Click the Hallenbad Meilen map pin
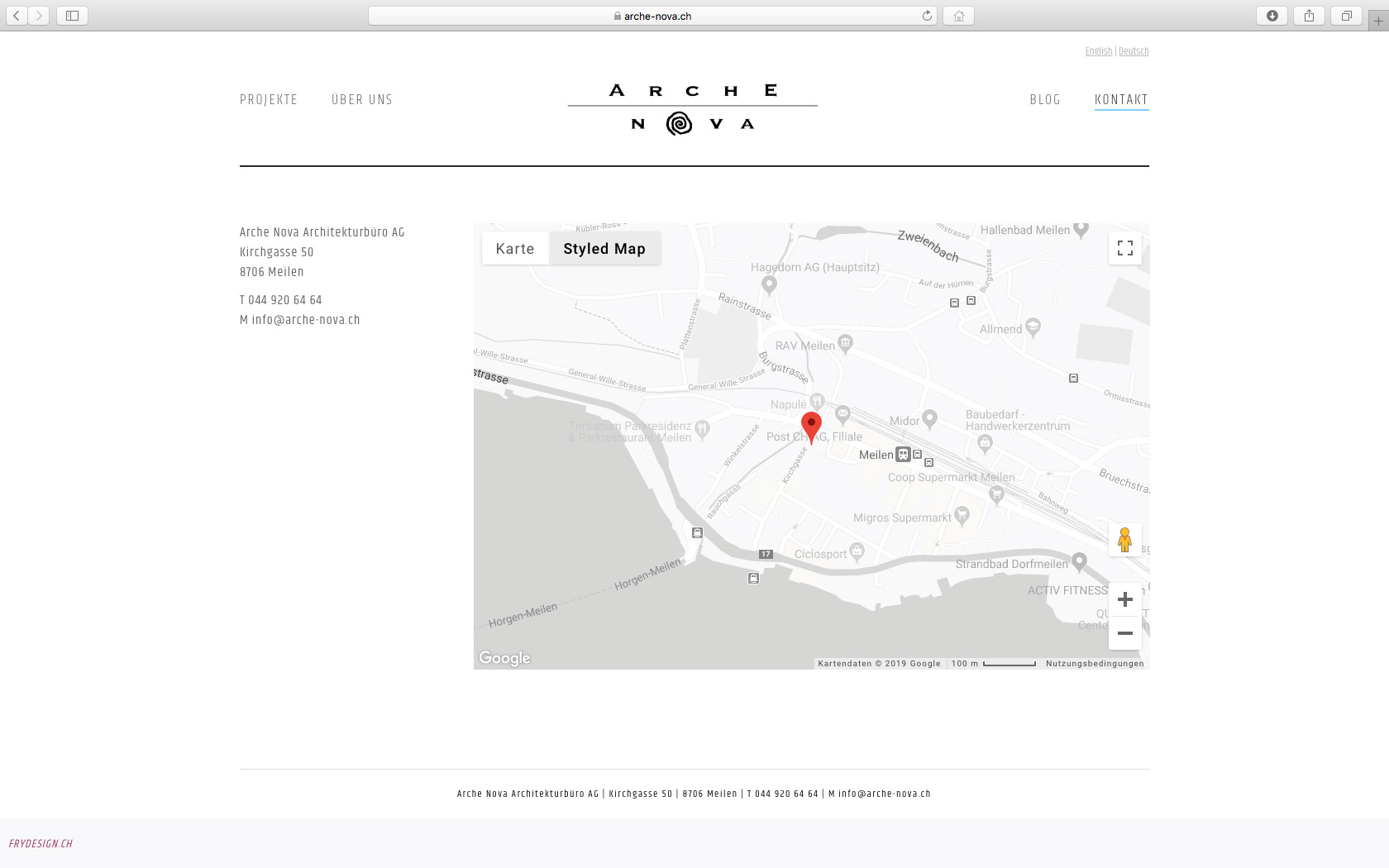Viewport: 1389px width, 868px height. click(1081, 230)
